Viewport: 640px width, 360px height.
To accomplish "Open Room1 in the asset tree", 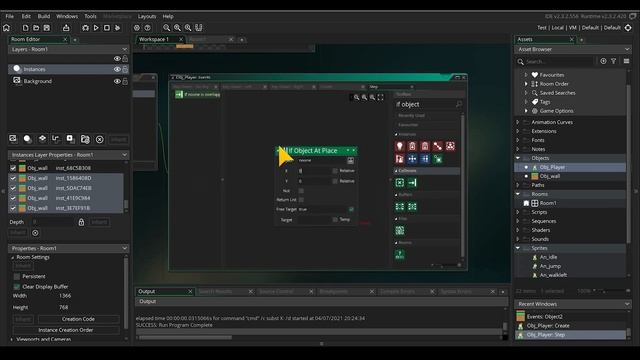I will click(548, 203).
